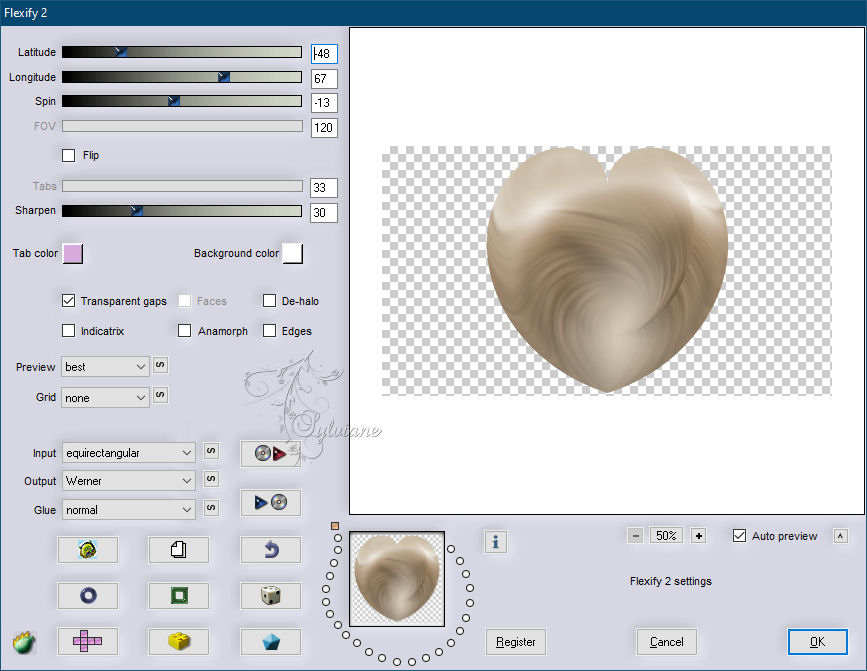
Task: Click the Latitude slider track
Action: (182, 52)
